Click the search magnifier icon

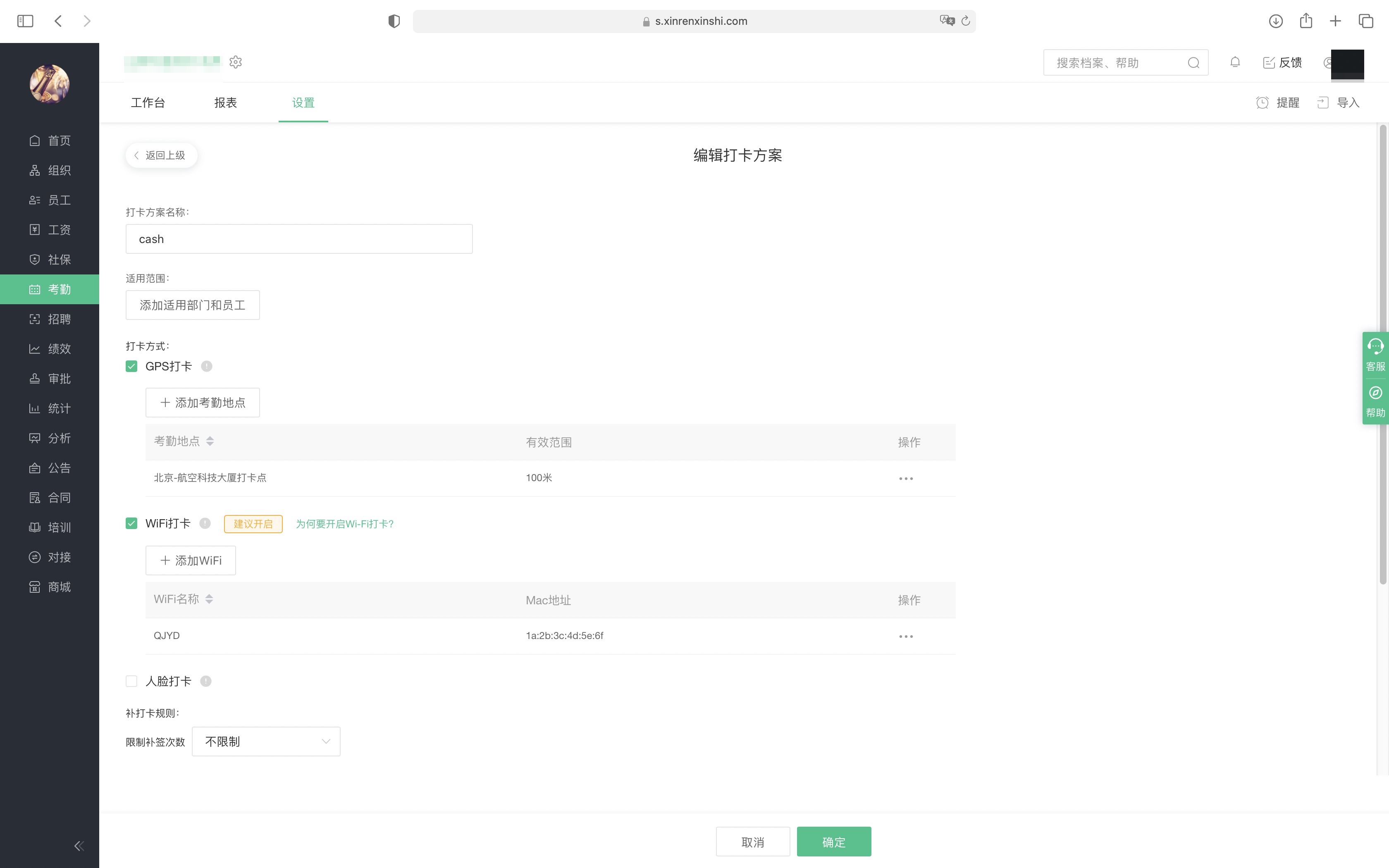[1193, 62]
